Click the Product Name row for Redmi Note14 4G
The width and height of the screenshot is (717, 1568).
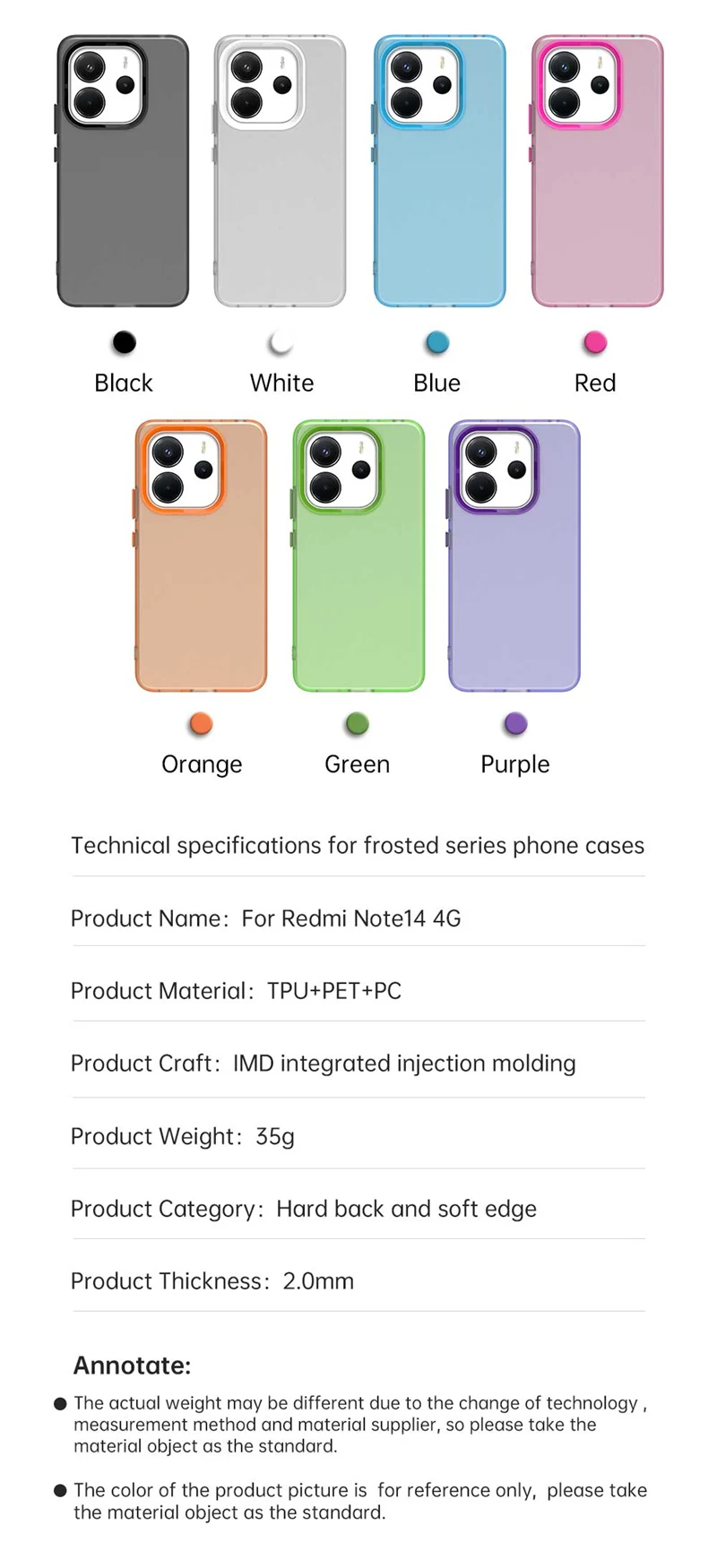265,918
